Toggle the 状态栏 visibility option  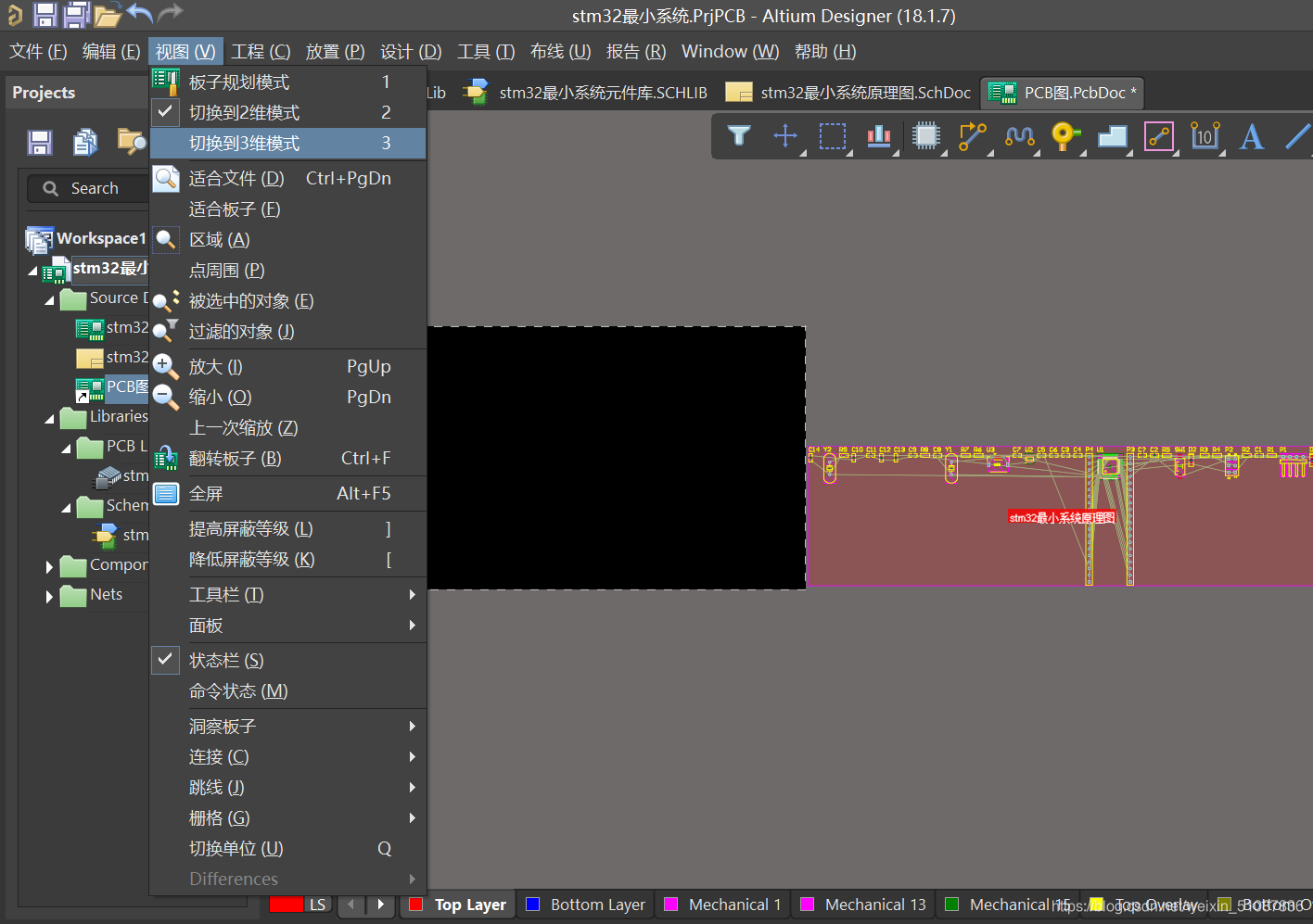pyautogui.click(x=165, y=659)
